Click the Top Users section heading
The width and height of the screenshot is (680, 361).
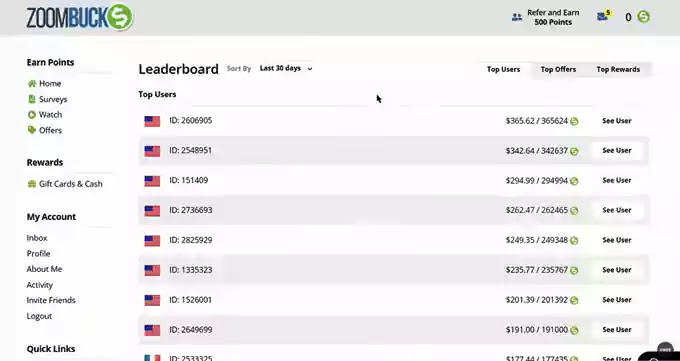157,94
